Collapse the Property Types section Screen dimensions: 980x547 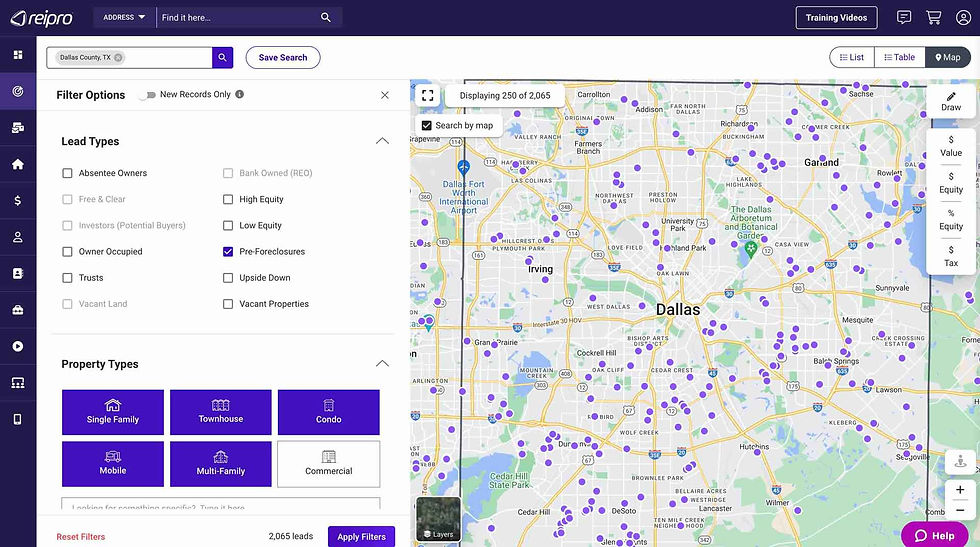[382, 364]
